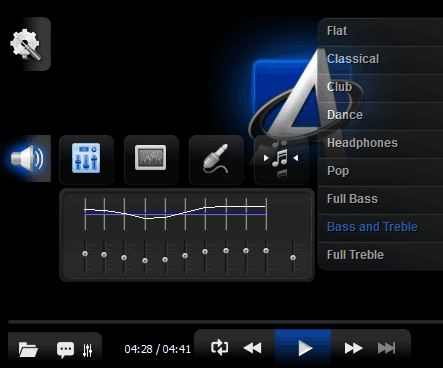Select the audio speaker tab icon

(27, 159)
